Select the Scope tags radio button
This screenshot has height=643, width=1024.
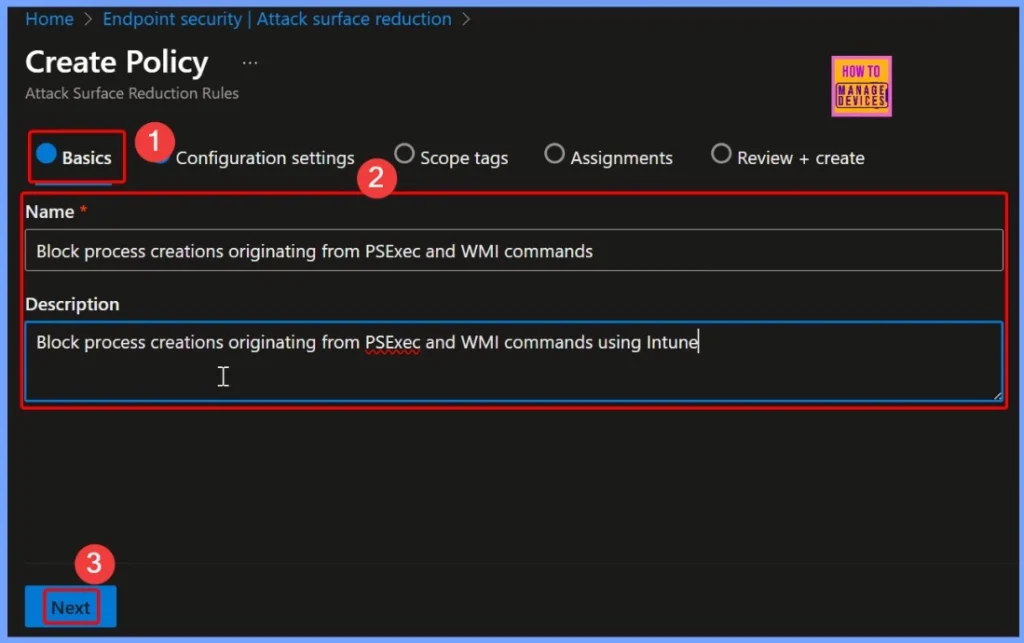pos(404,155)
